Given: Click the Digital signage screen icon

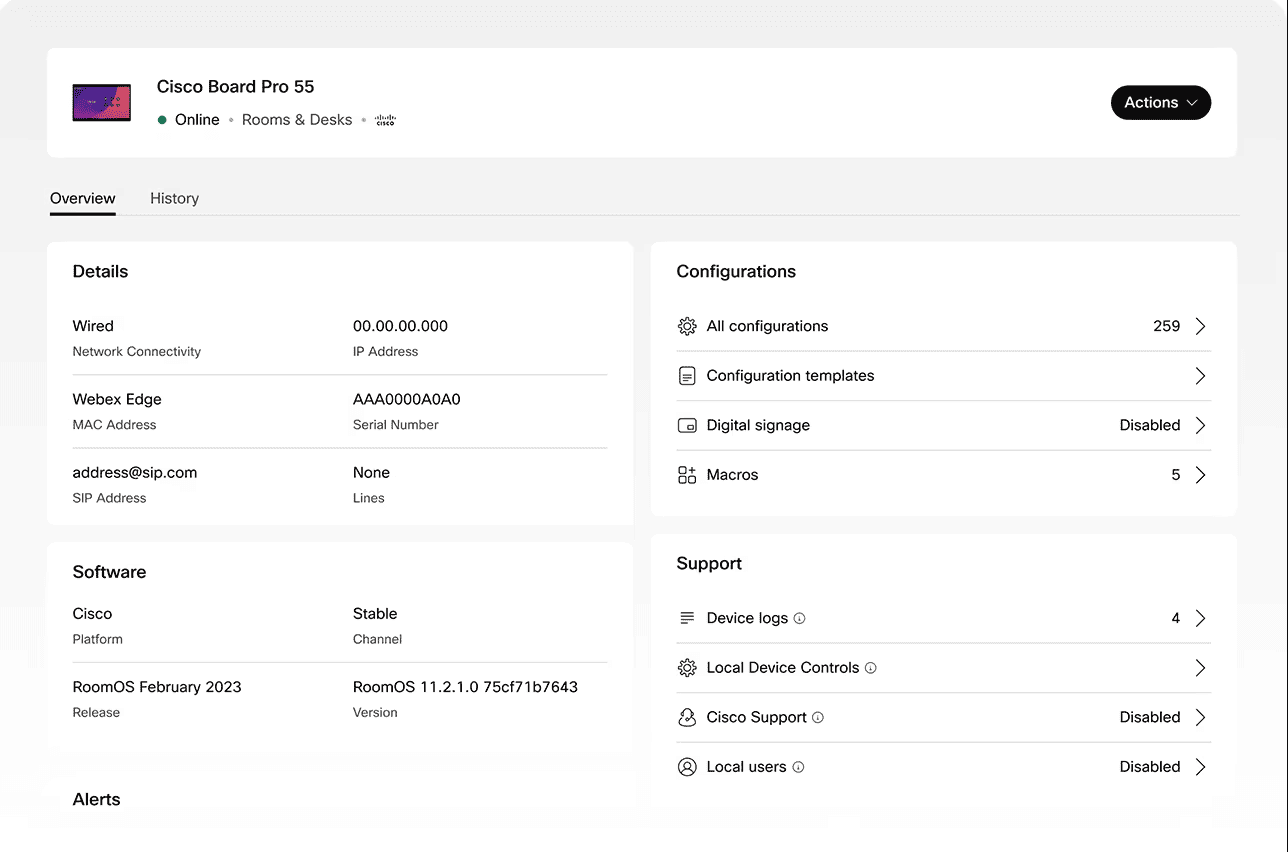Looking at the screenshot, I should [x=687, y=425].
